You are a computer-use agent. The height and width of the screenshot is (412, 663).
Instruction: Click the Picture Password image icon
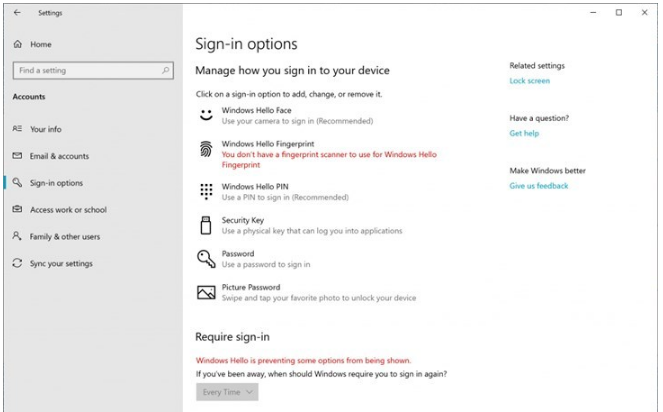(205, 292)
